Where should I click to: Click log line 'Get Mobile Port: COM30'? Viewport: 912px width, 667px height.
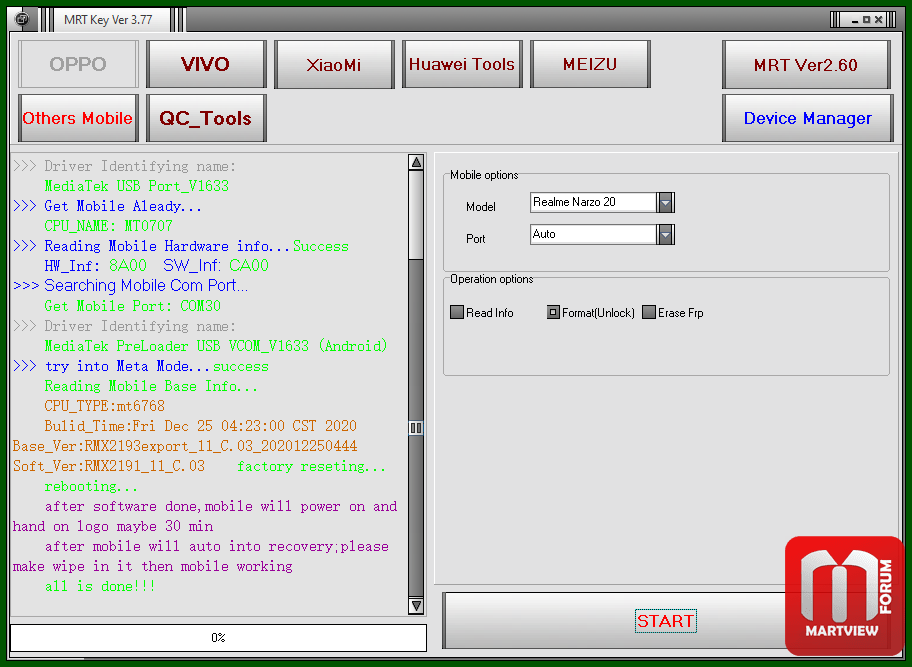tap(133, 305)
